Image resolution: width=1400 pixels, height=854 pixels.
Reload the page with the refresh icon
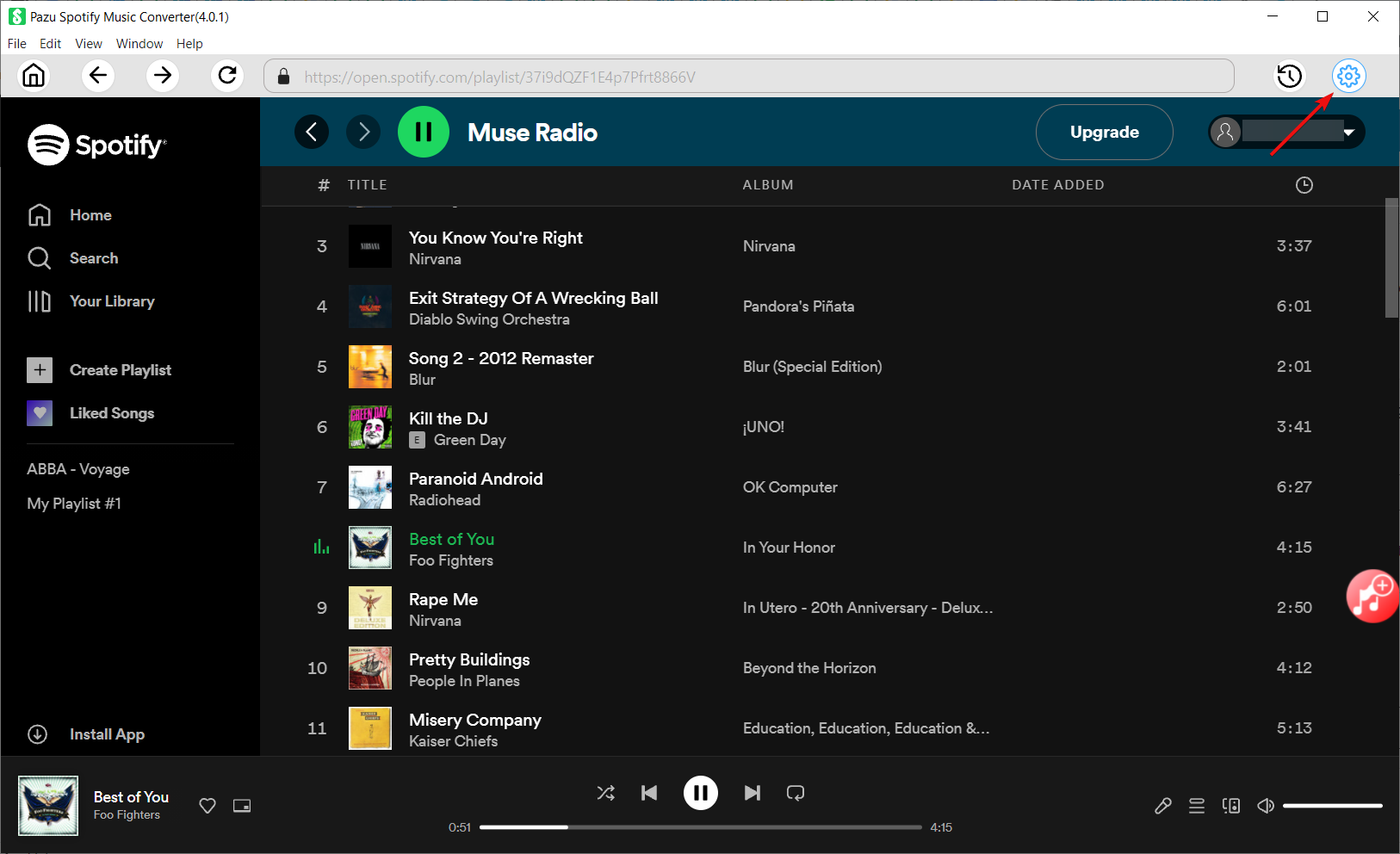coord(227,76)
